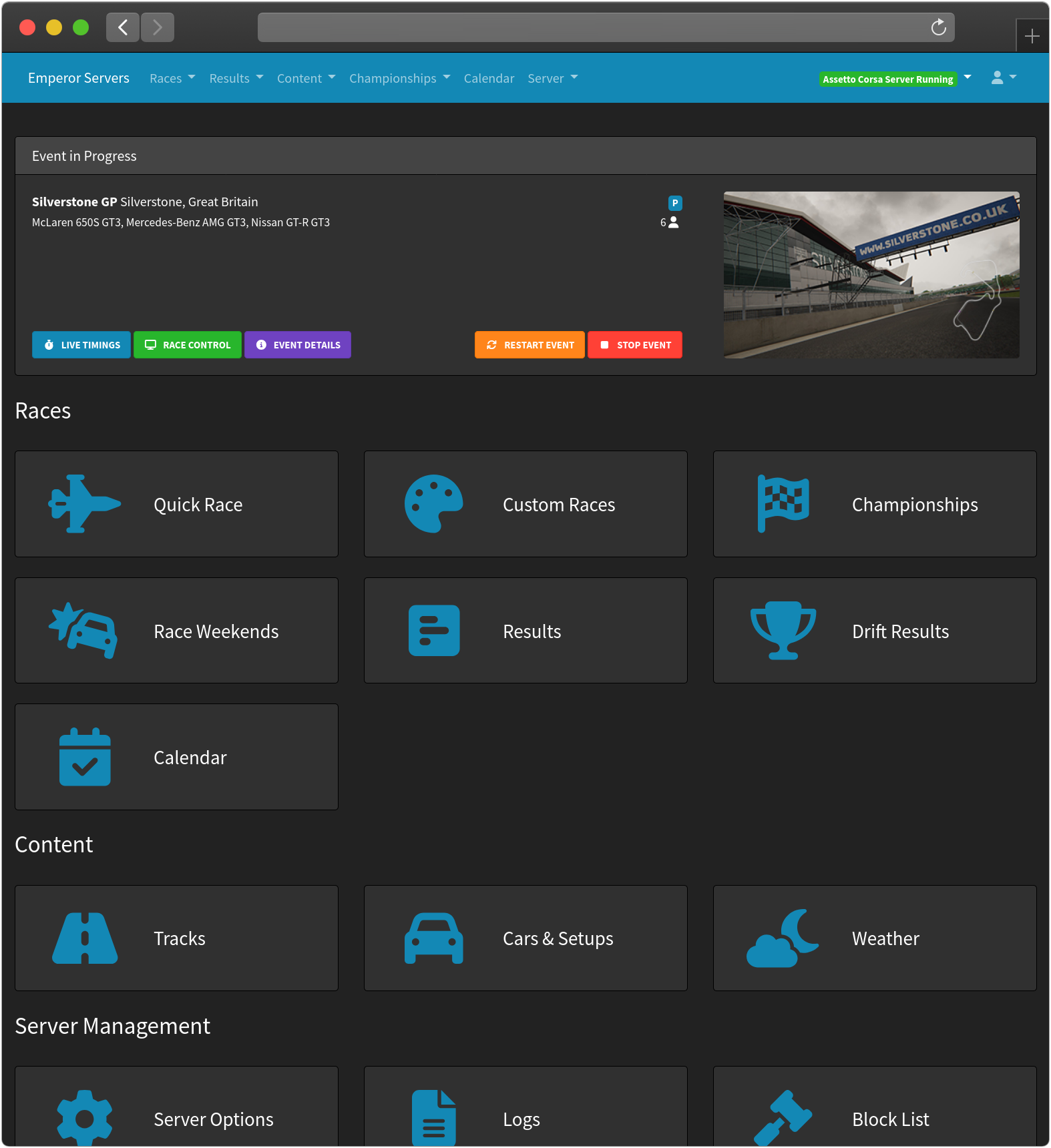Click the Custom Races palette icon
1051x1148 pixels.
(x=433, y=504)
